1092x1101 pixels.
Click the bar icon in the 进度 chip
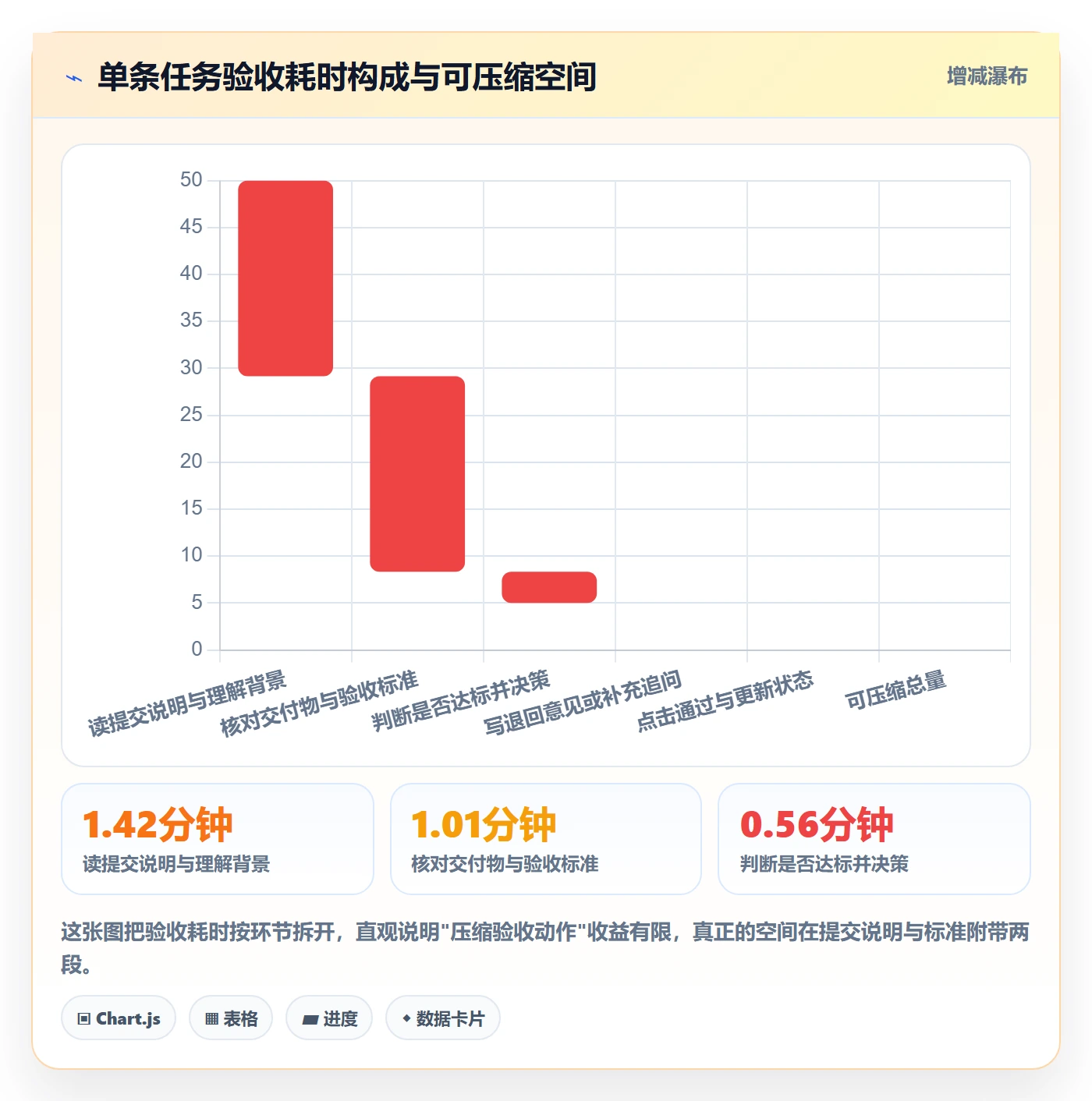[x=310, y=1019]
